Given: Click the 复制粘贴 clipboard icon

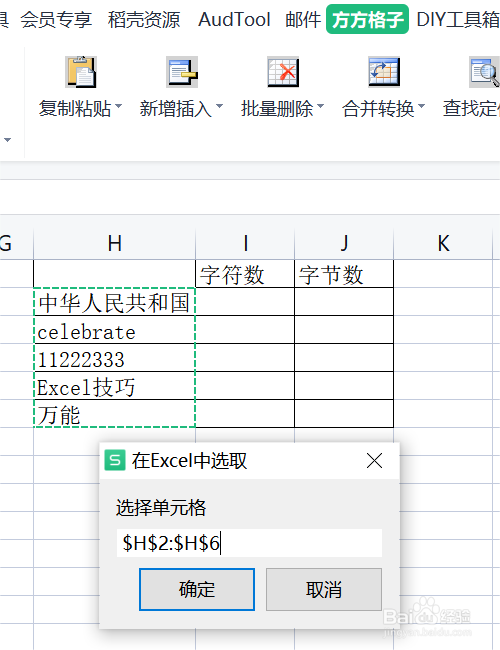Looking at the screenshot, I should coord(81,72).
